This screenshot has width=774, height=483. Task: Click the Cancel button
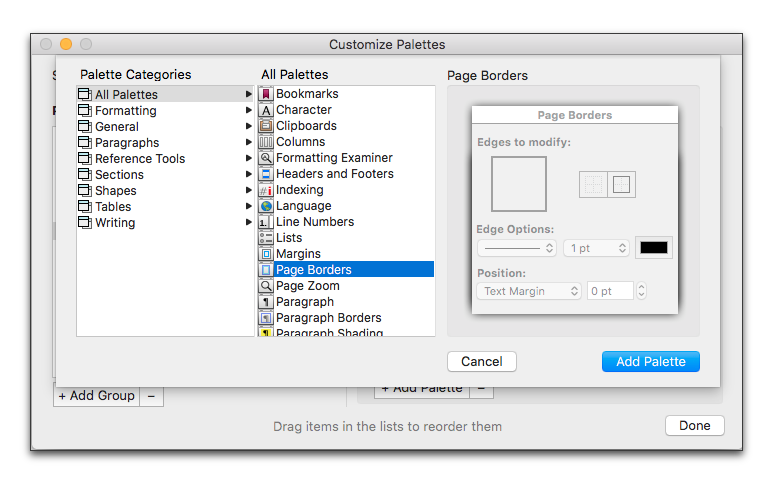pyautogui.click(x=482, y=362)
